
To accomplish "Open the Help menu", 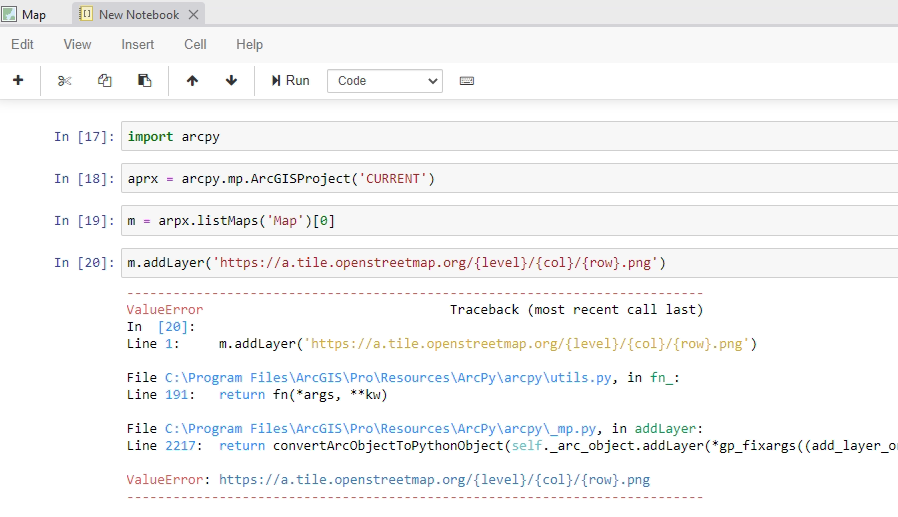I will tap(249, 44).
